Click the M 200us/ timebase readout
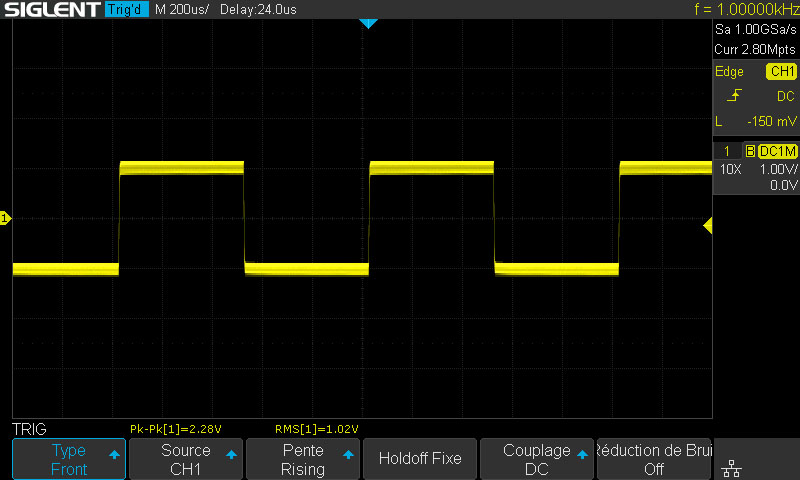This screenshot has height=480, width=800. (x=182, y=9)
